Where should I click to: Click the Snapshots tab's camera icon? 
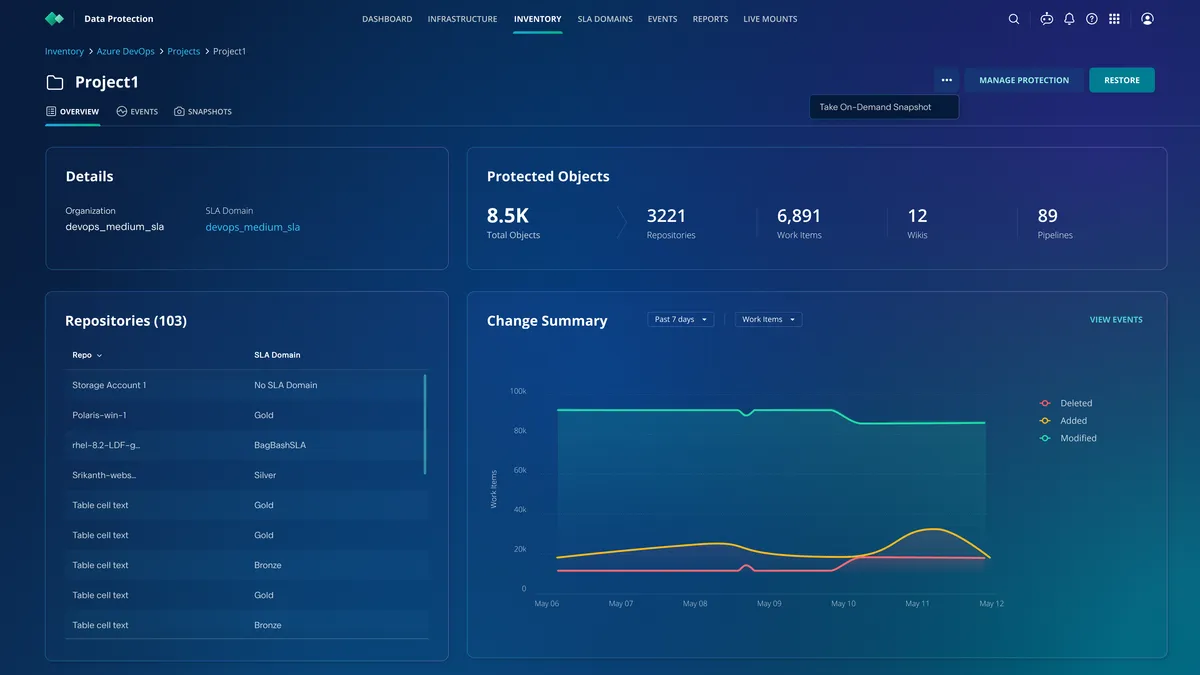pyautogui.click(x=179, y=112)
